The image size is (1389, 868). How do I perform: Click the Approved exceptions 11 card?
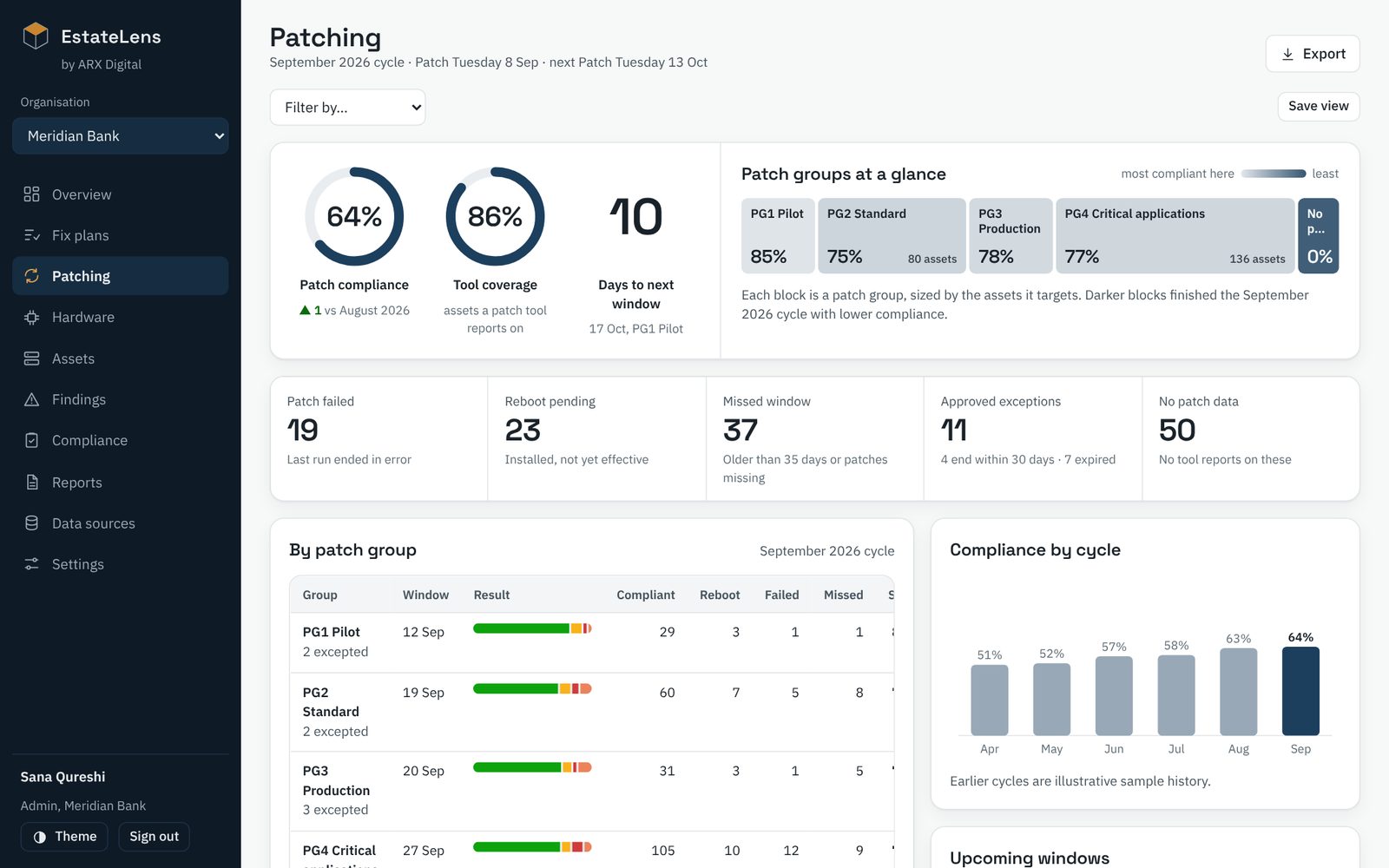point(1033,438)
